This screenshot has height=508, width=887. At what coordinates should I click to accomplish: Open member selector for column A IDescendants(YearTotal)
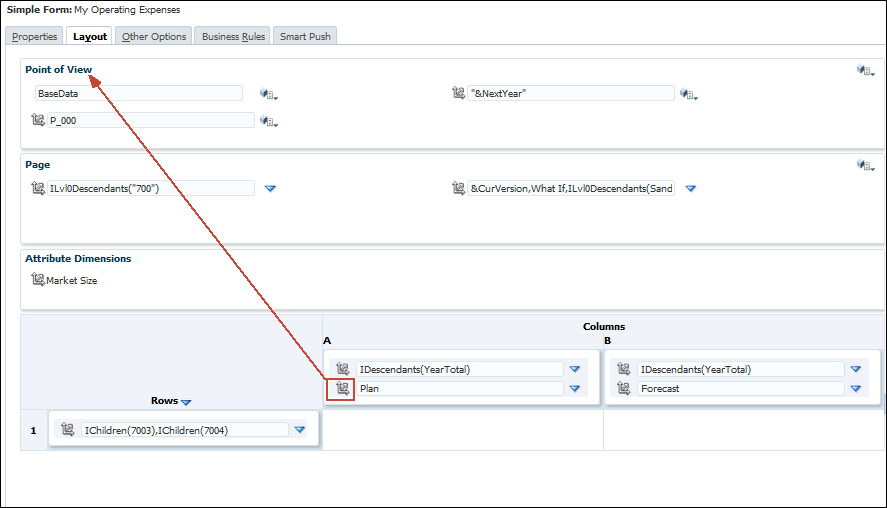coord(342,369)
